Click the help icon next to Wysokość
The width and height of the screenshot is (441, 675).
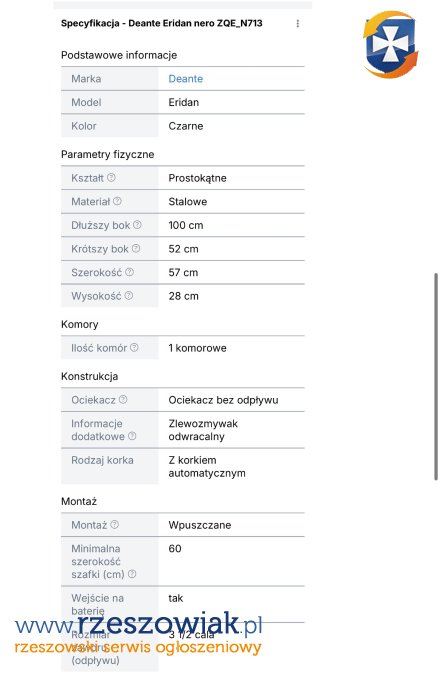pyautogui.click(x=128, y=296)
